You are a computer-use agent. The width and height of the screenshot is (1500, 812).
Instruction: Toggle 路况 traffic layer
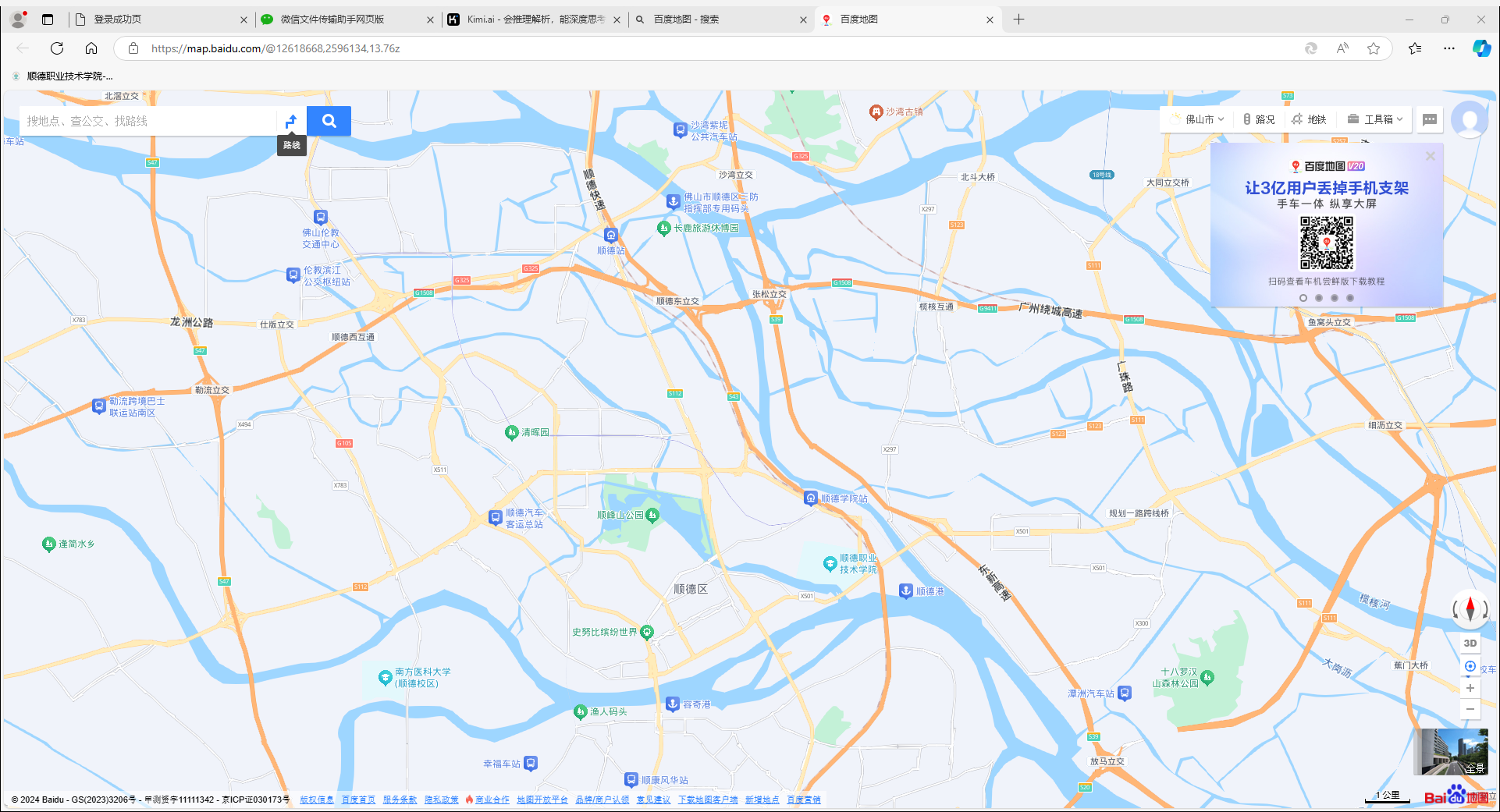[1259, 119]
